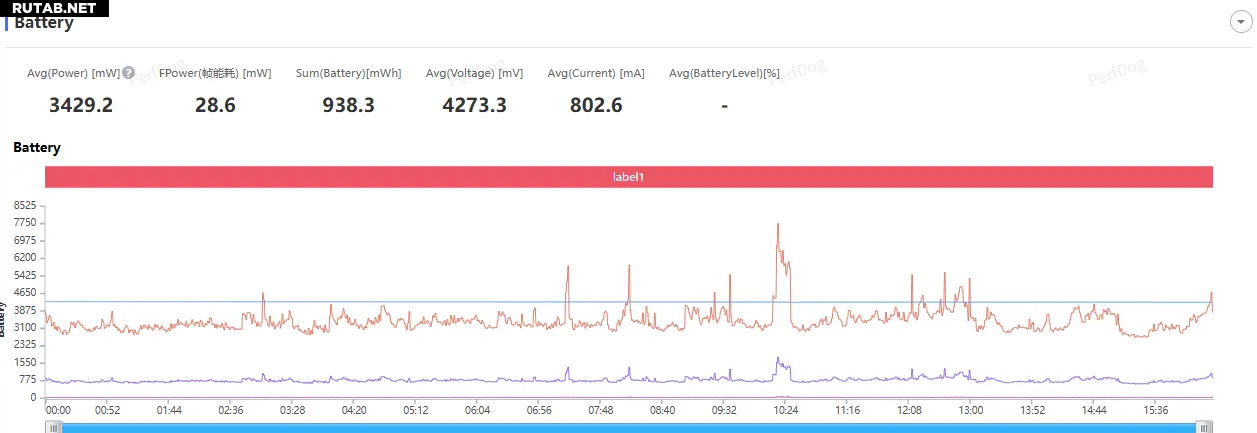Click the Avg(Power) value 3429.2
Image resolution: width=1257 pixels, height=433 pixels.
click(80, 105)
